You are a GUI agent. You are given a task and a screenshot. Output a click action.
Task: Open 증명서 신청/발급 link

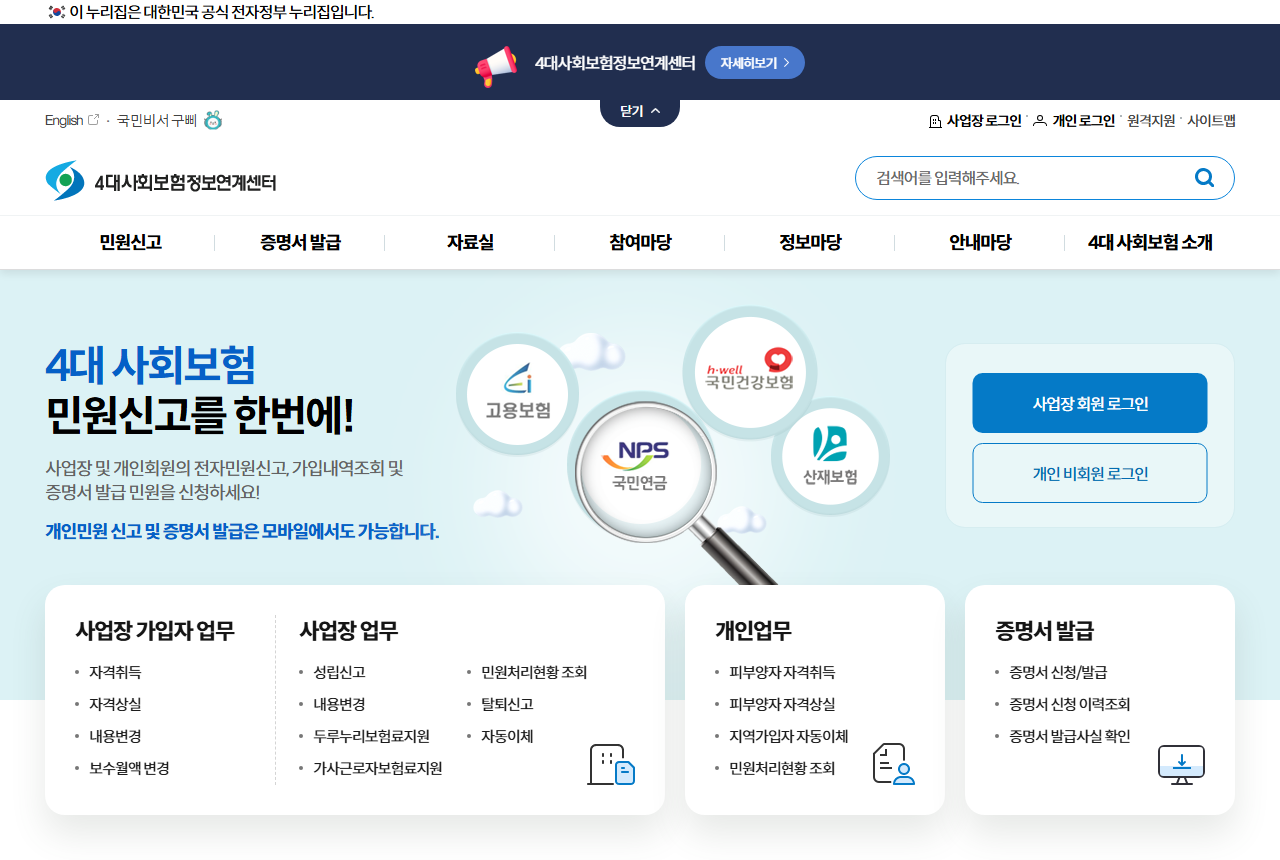[1058, 672]
